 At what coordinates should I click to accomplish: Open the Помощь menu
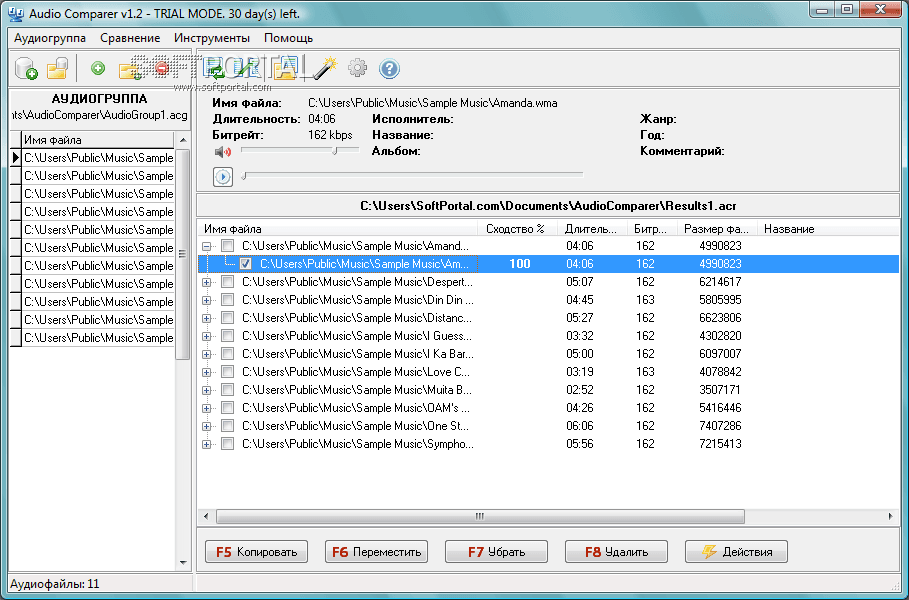[x=288, y=38]
